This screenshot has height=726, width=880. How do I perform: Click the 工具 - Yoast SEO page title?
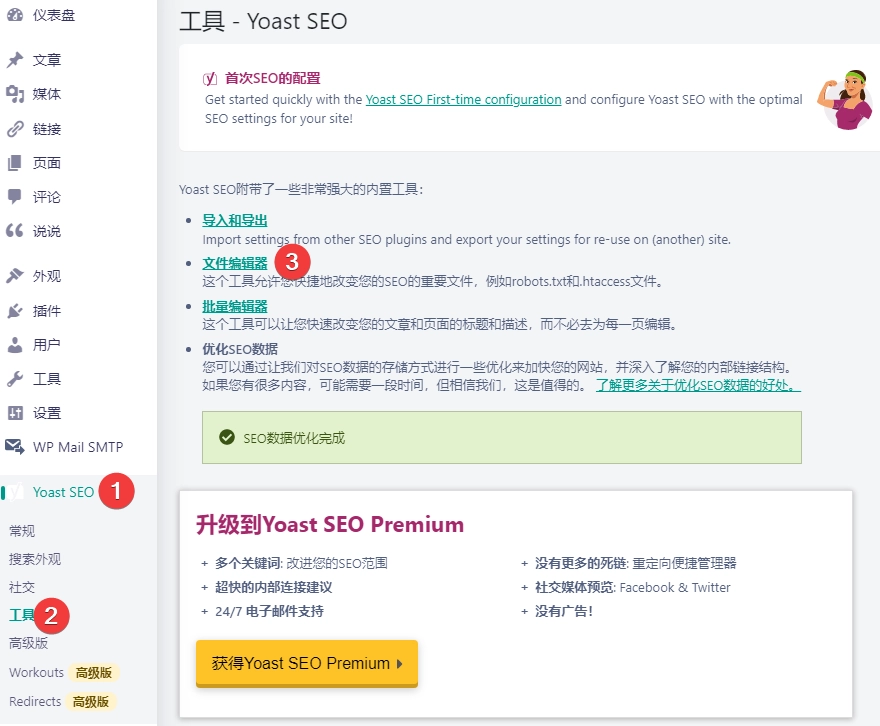pyautogui.click(x=263, y=21)
